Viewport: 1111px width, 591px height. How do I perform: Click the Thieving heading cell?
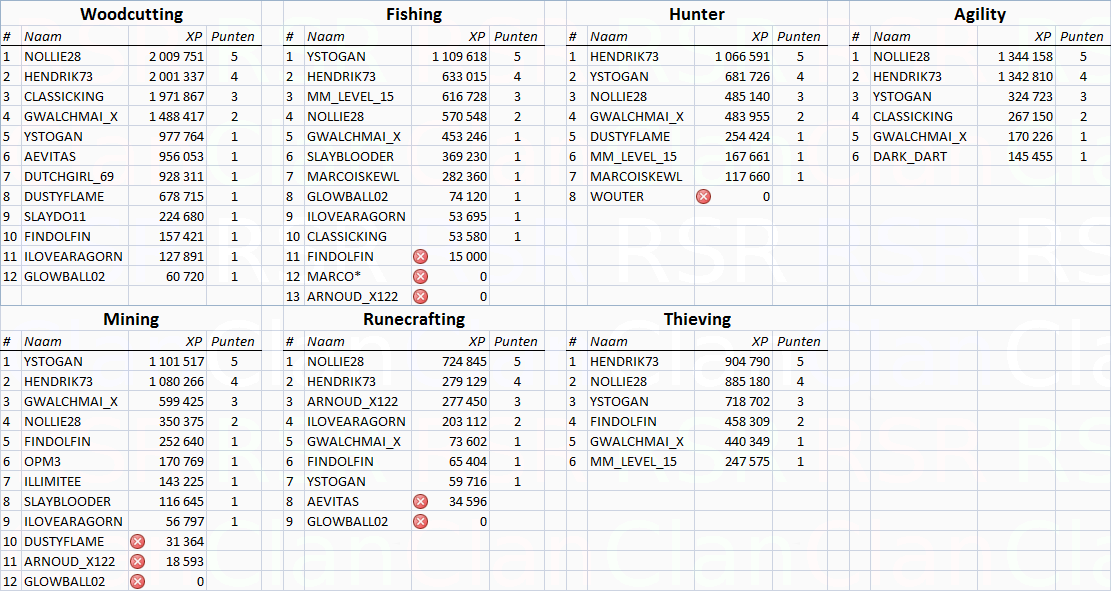697,319
